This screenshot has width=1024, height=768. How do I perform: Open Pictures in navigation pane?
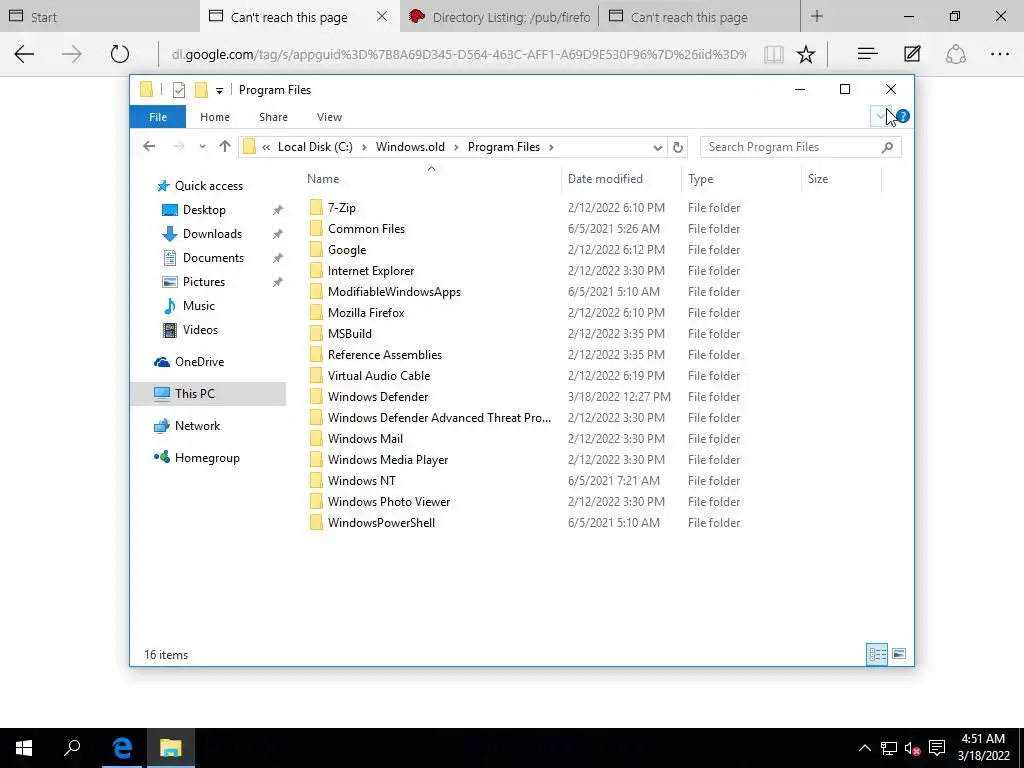point(204,282)
